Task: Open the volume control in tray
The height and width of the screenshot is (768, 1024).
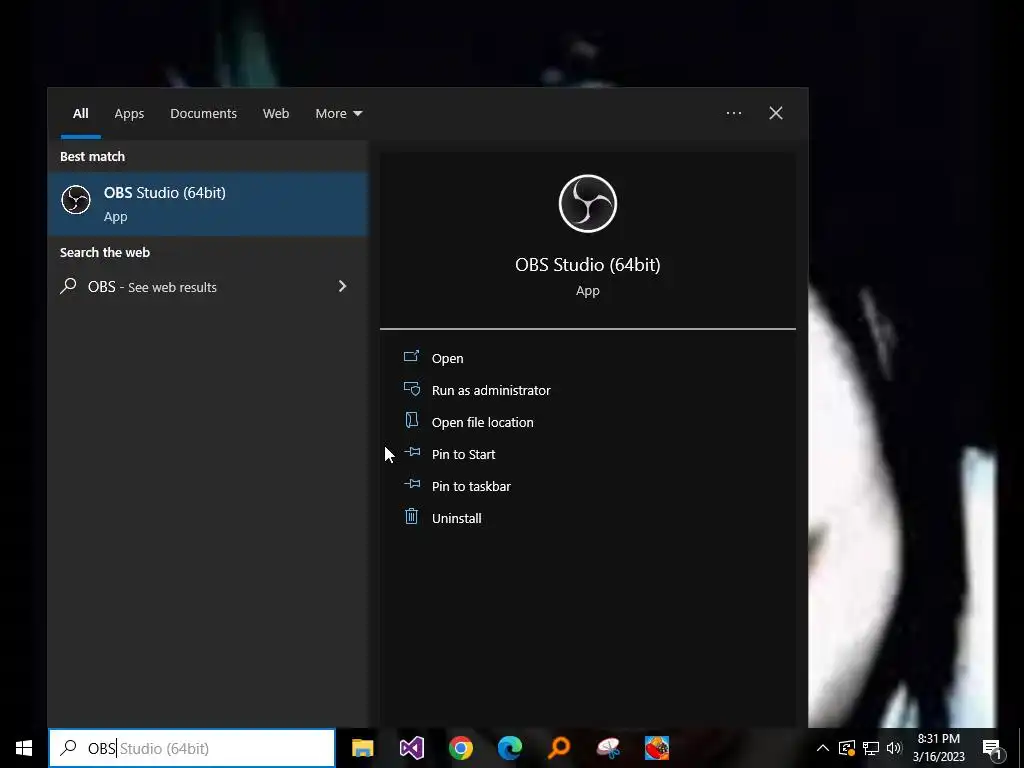Action: coord(894,748)
